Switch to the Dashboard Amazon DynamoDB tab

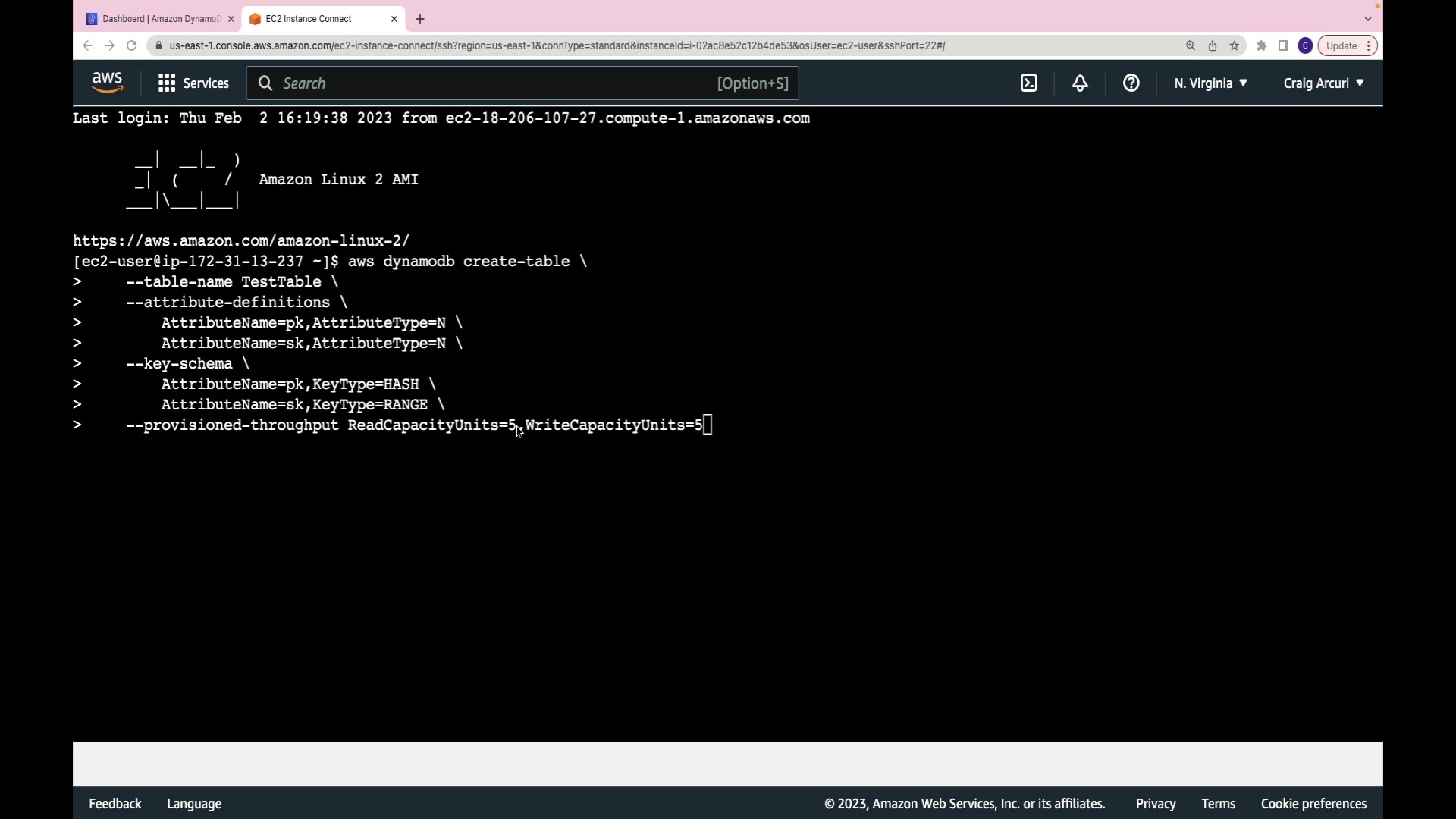tap(155, 19)
